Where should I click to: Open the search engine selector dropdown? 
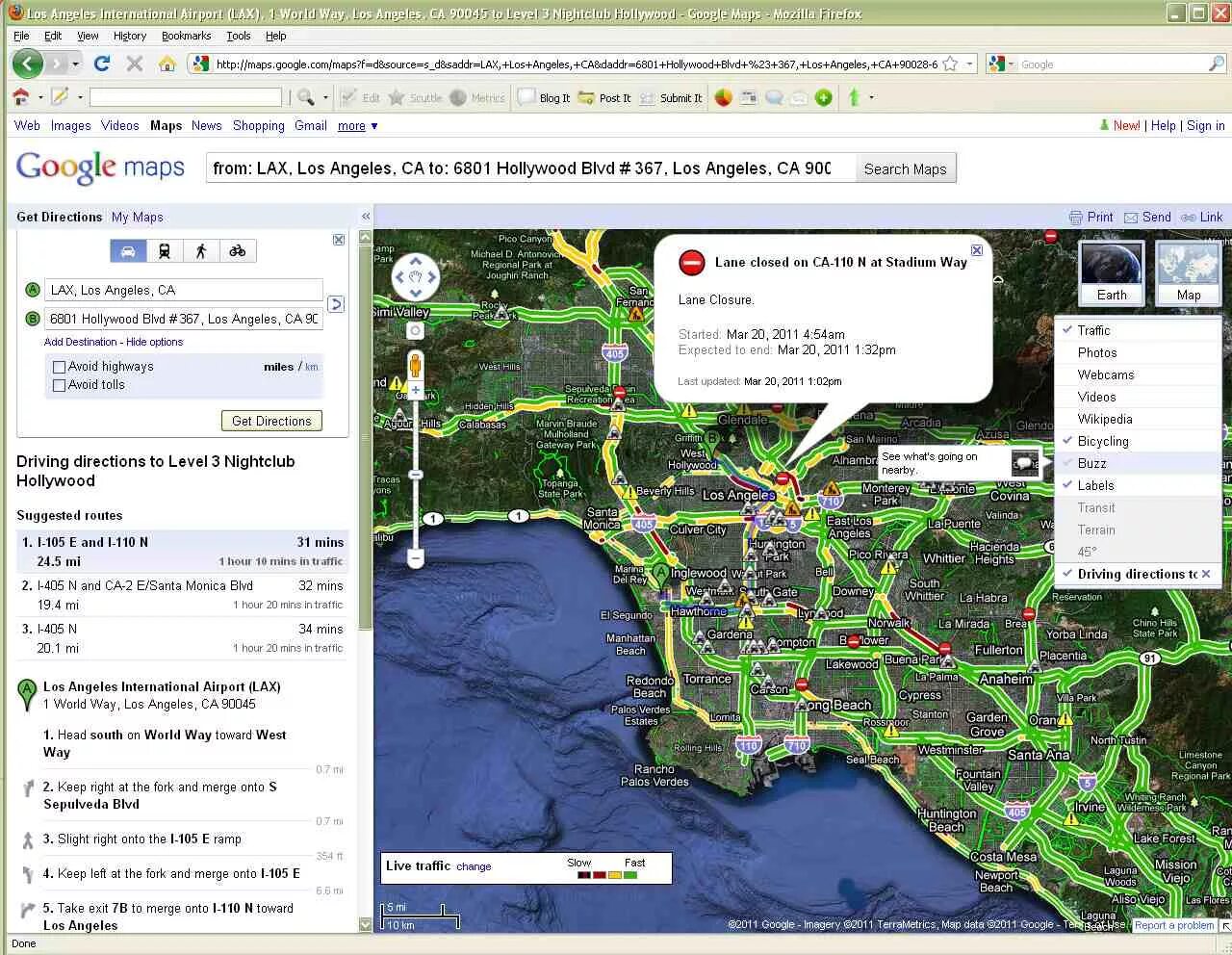[1011, 65]
